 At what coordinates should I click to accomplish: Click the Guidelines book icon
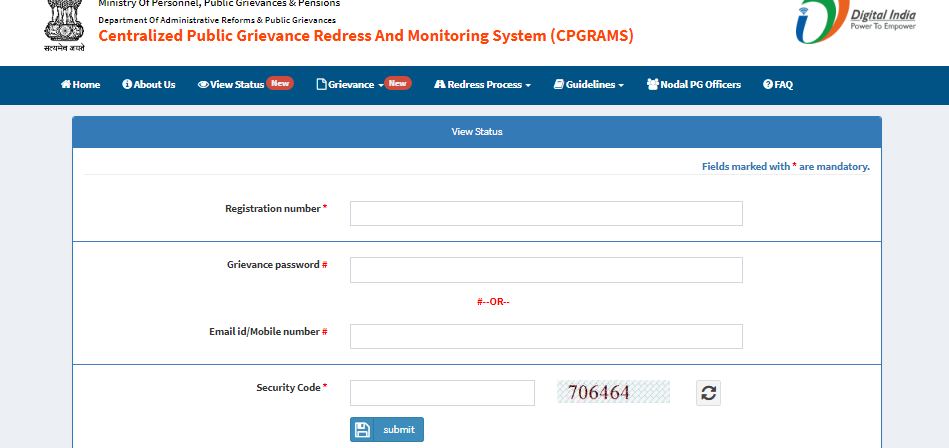(x=558, y=85)
